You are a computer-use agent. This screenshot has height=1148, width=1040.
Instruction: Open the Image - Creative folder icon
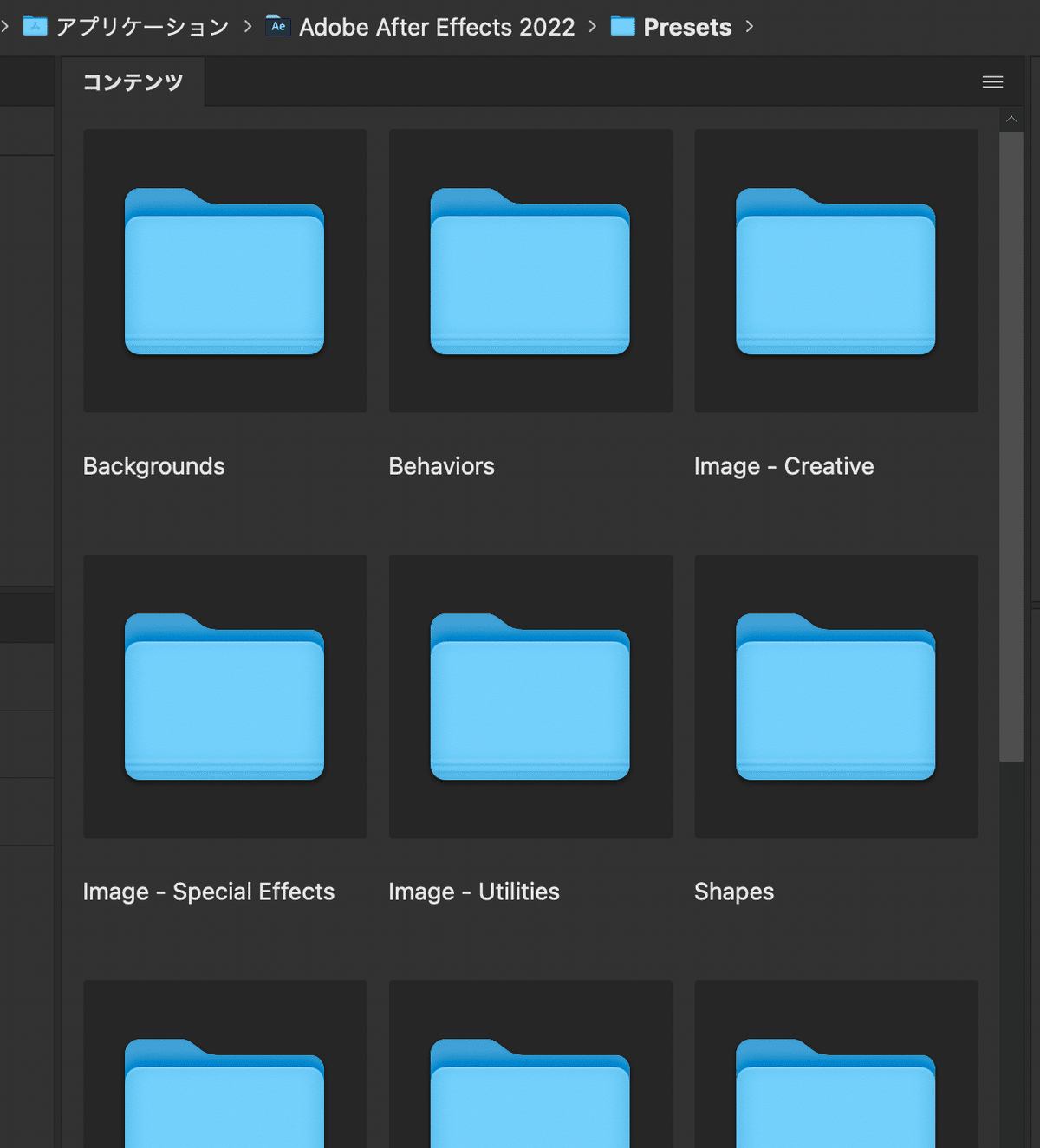pos(836,271)
